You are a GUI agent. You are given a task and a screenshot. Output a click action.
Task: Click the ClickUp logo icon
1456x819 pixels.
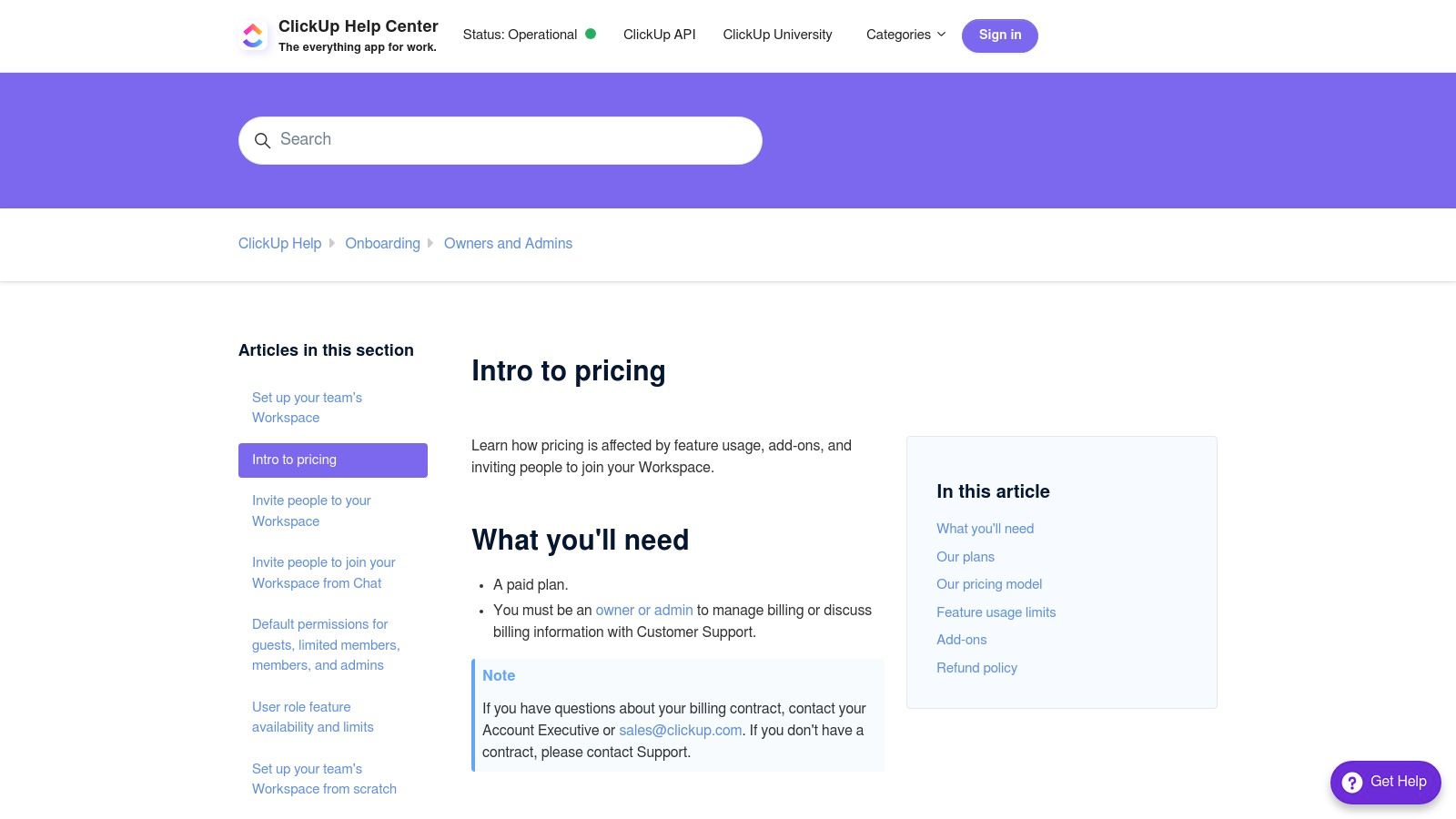click(x=253, y=35)
